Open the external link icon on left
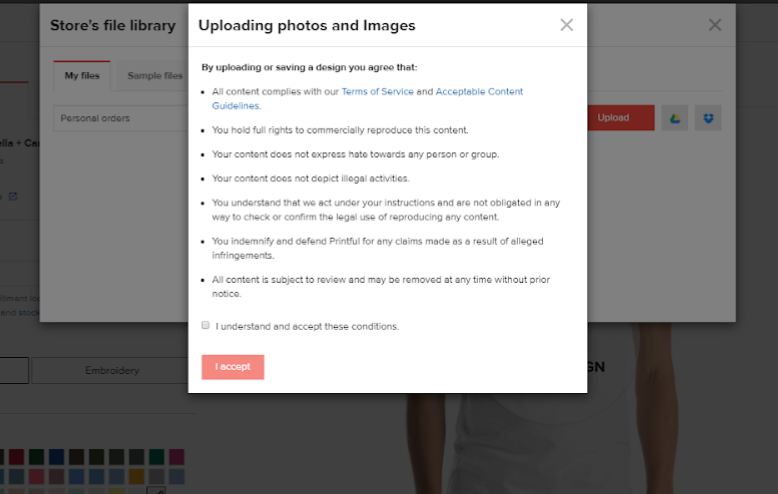Screen dimensions: 778x494 [x=13, y=196]
